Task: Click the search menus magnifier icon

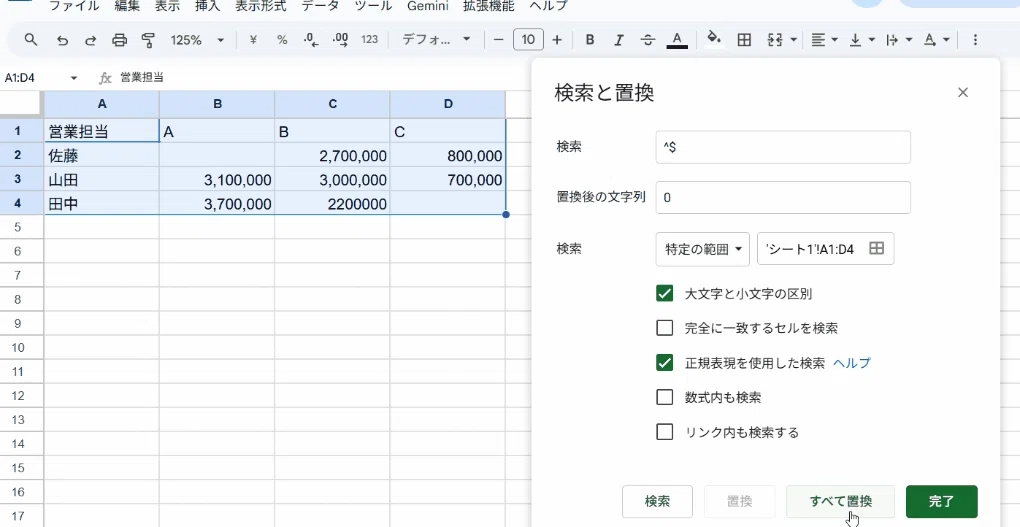Action: pos(31,40)
